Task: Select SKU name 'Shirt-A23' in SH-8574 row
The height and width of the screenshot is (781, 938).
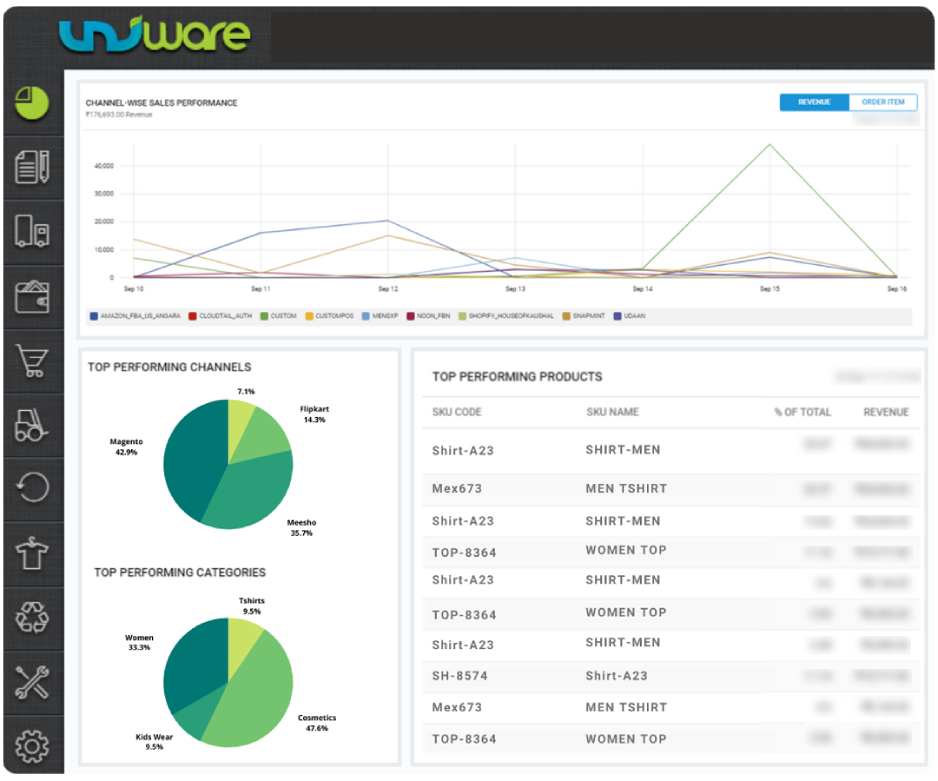Action: tap(616, 676)
